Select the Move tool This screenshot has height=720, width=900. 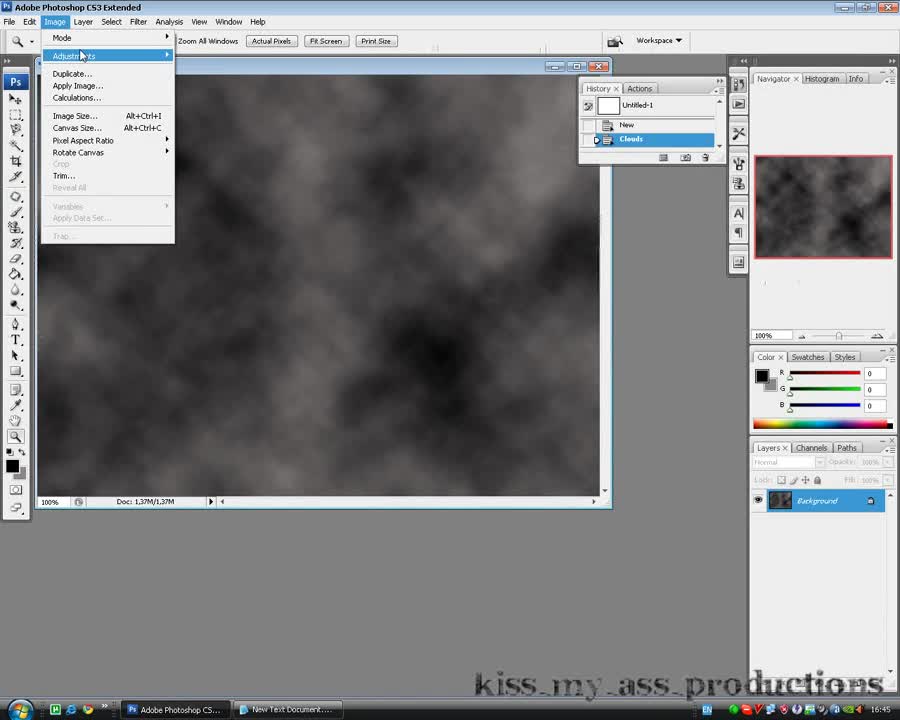click(x=15, y=99)
